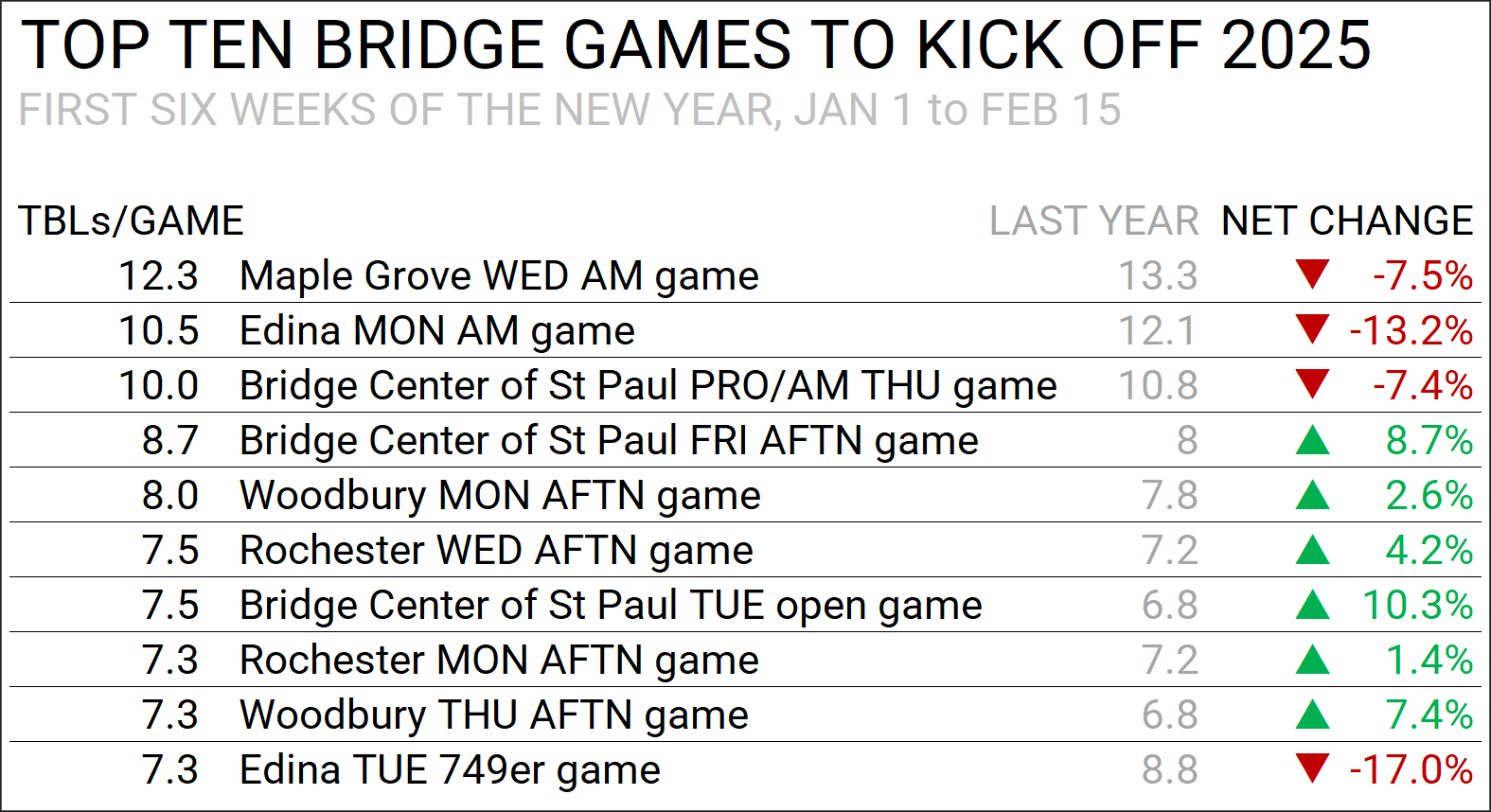This screenshot has height=812, width=1491.
Task: Click Maple Grove WED AM game row
Action: [x=745, y=275]
